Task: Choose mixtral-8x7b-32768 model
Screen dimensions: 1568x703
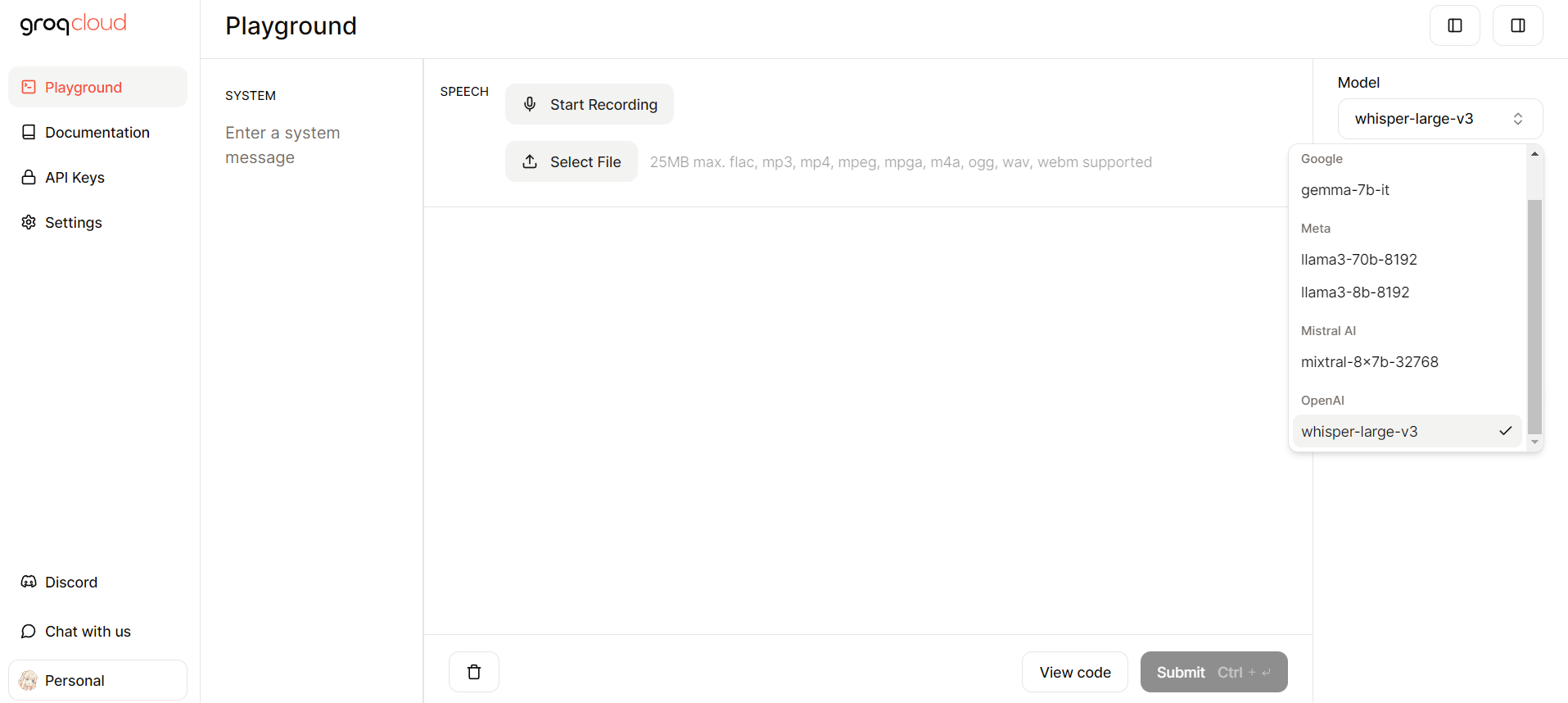Action: [1408, 362]
